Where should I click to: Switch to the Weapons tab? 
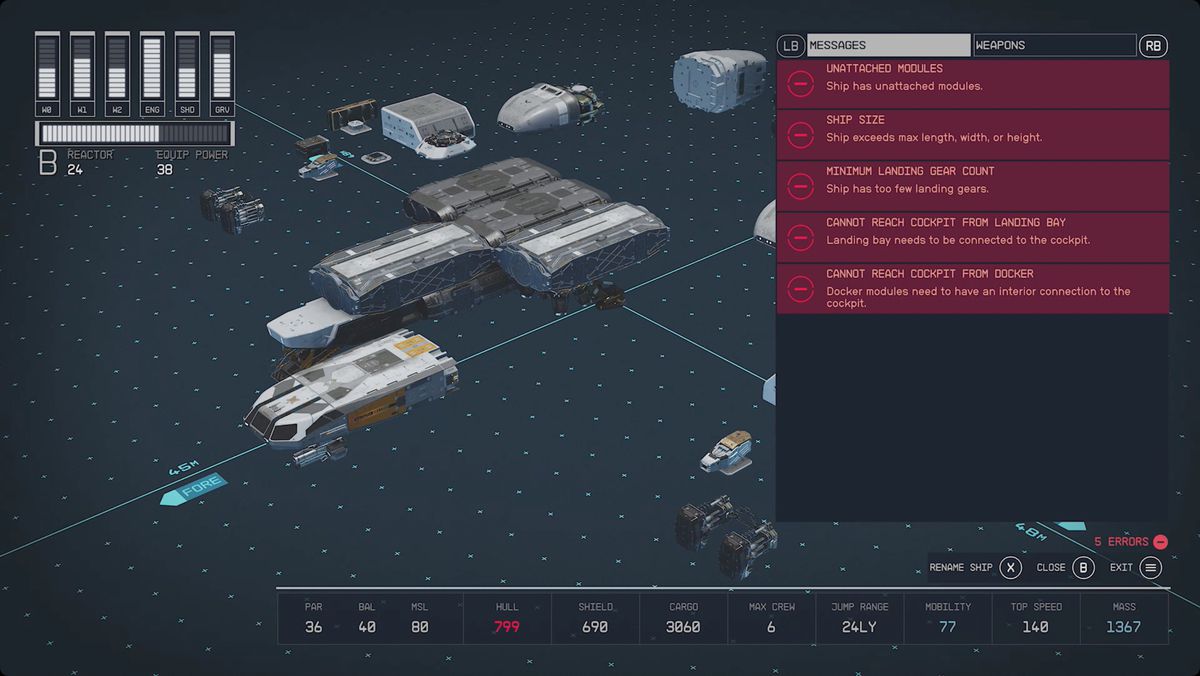point(1054,45)
